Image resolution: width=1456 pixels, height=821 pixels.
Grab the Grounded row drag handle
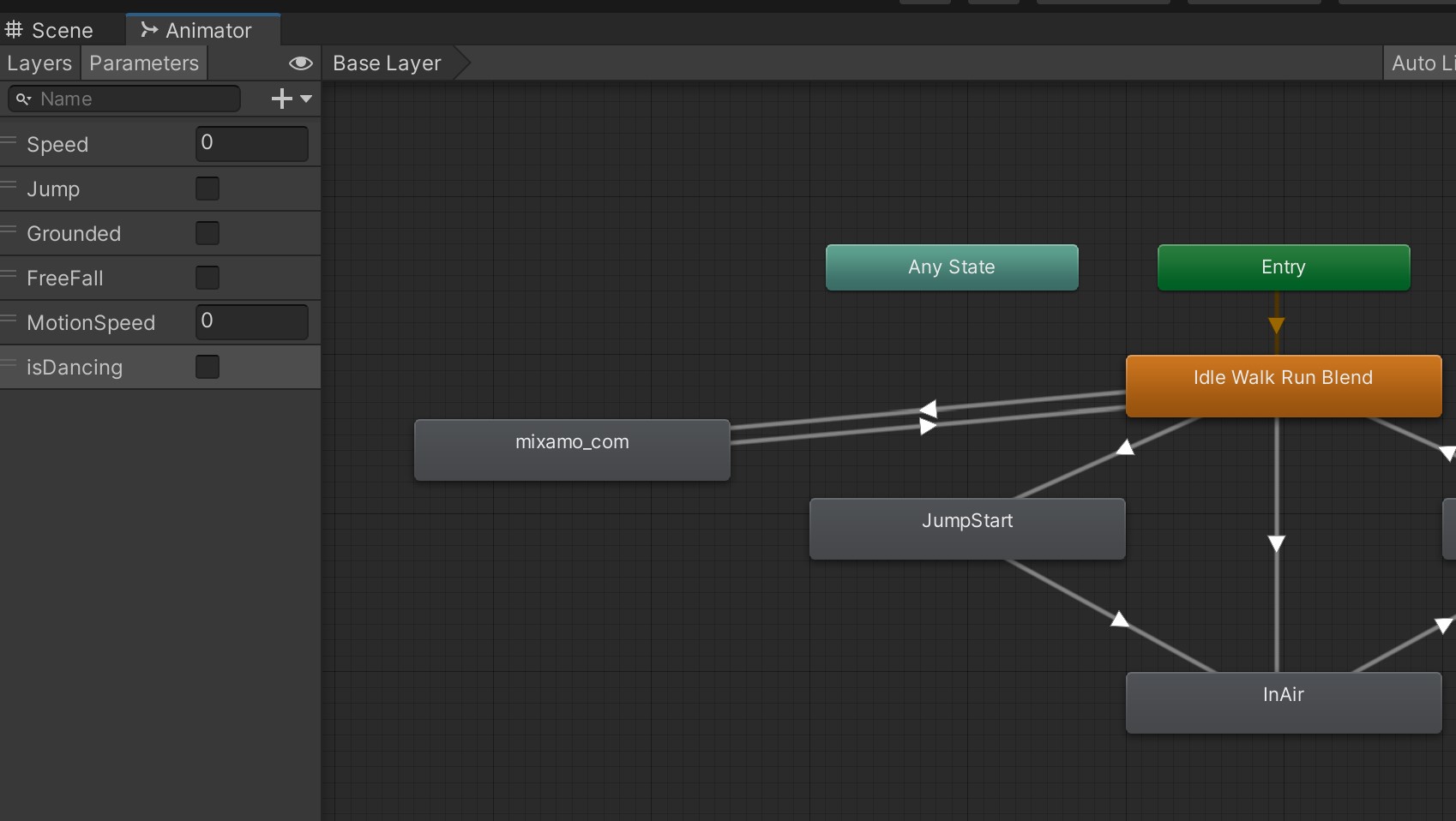coord(9,230)
